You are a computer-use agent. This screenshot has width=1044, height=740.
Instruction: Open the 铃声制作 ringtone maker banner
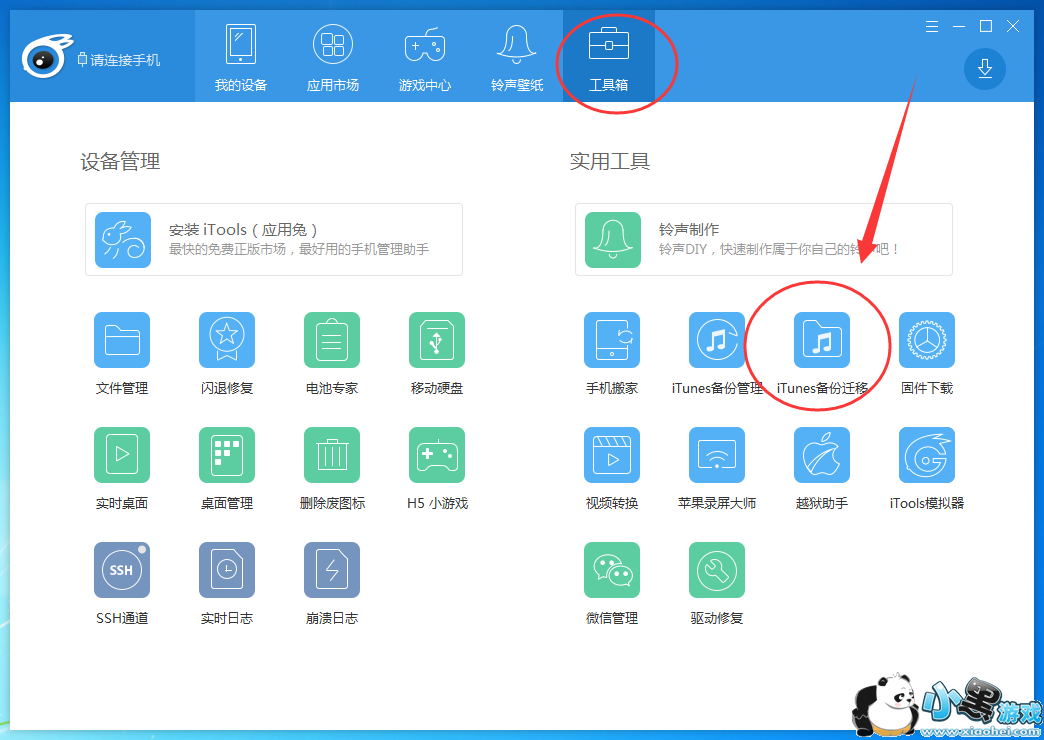pos(764,240)
